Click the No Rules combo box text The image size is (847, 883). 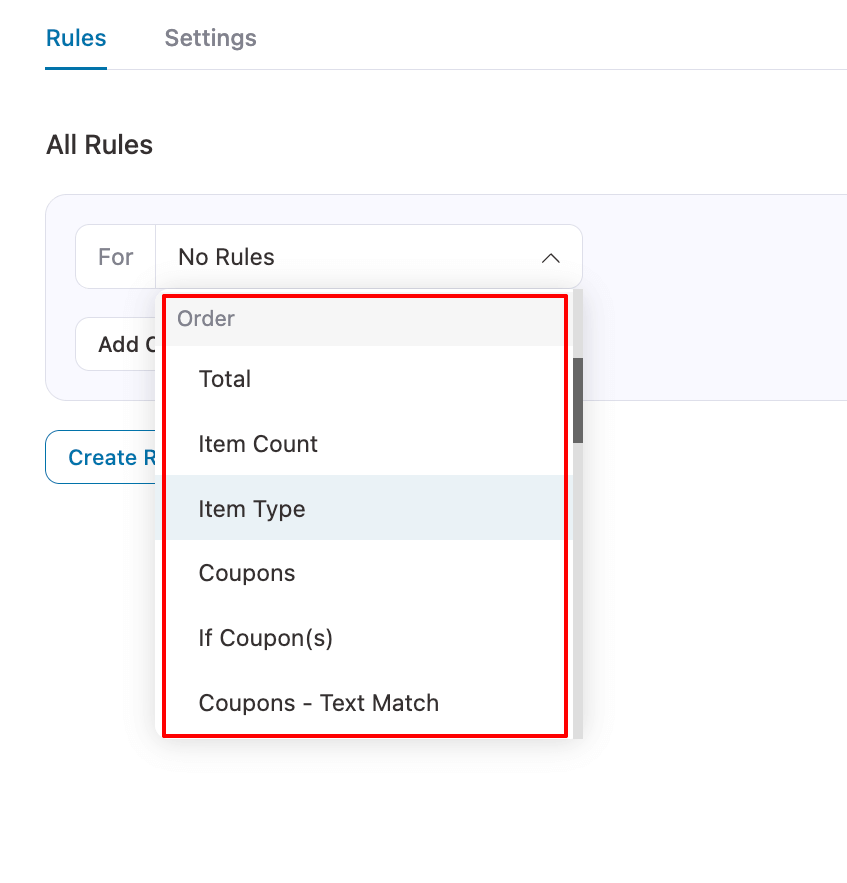(226, 257)
